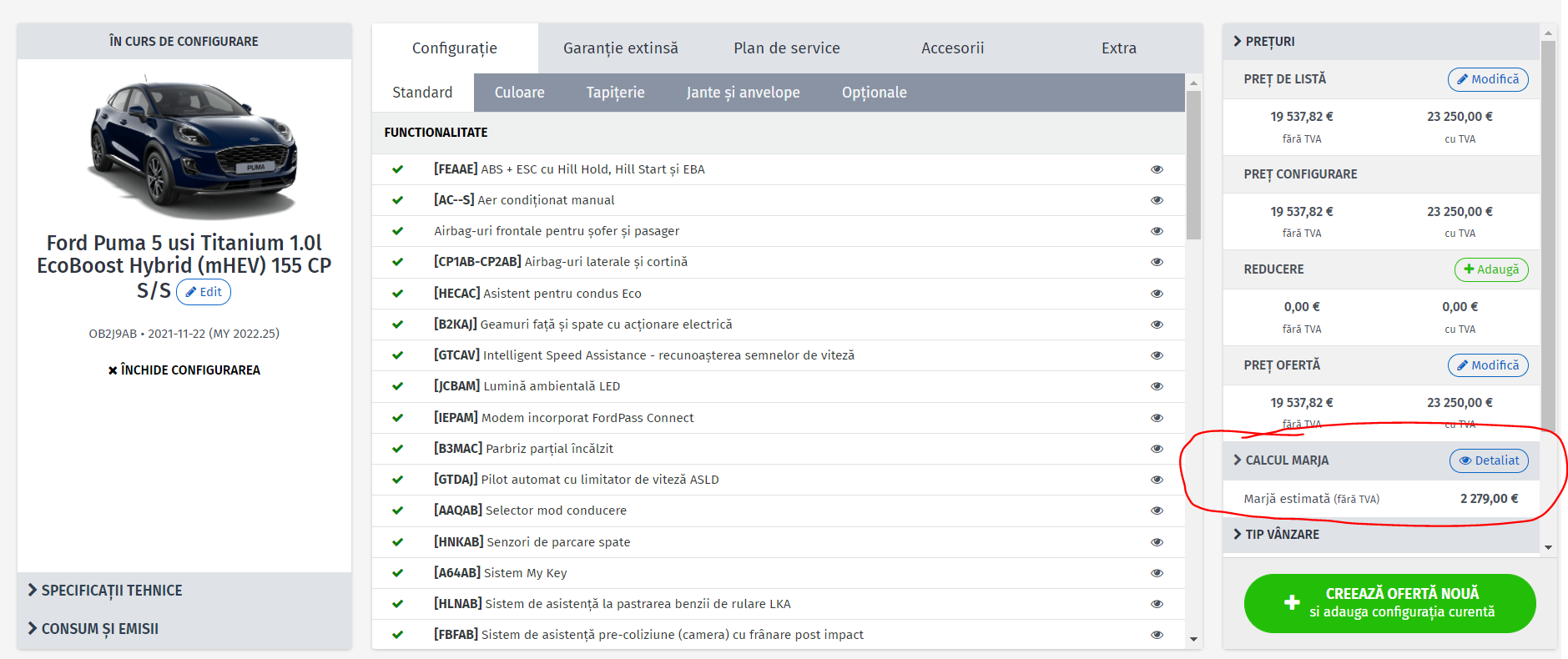The image size is (1568, 659).
Task: Click feature list scrollbar down arrow
Action: pyautogui.click(x=1193, y=640)
